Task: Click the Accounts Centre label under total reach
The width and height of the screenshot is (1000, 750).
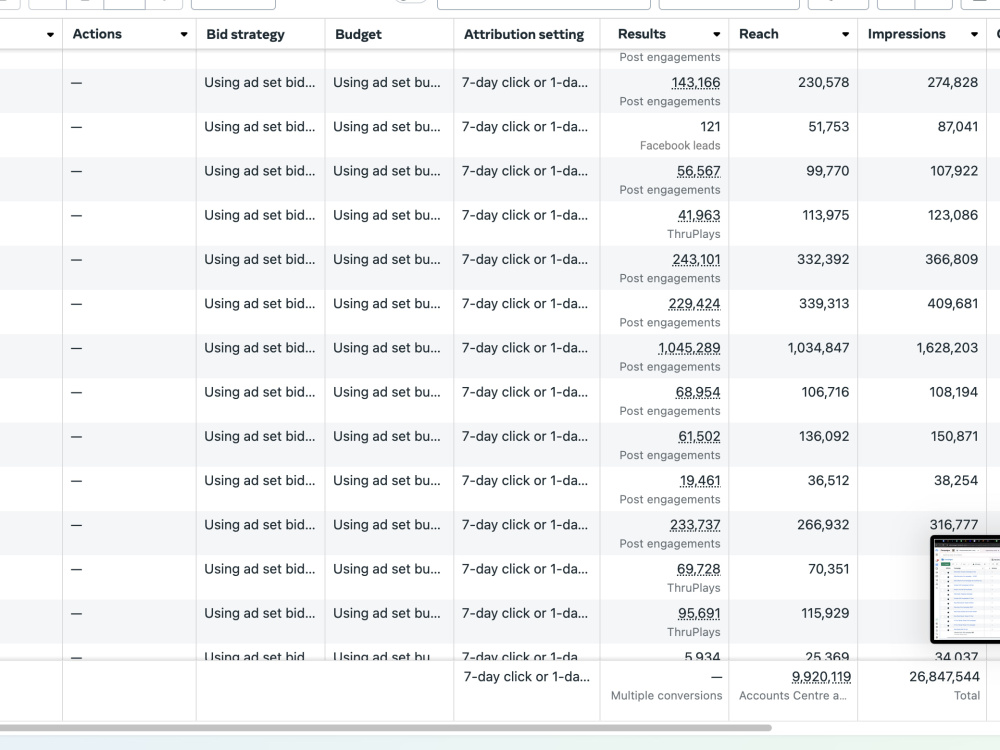Action: pyautogui.click(x=793, y=696)
